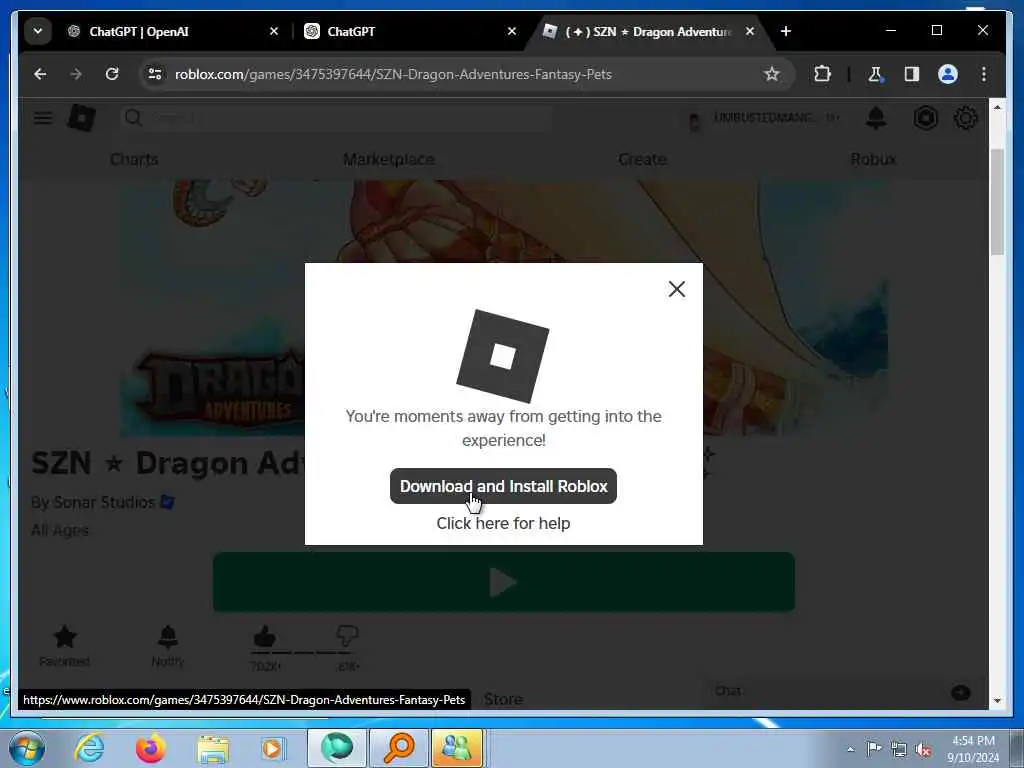Open Windows Media Player from taskbar
The image size is (1024, 768).
pos(273,748)
